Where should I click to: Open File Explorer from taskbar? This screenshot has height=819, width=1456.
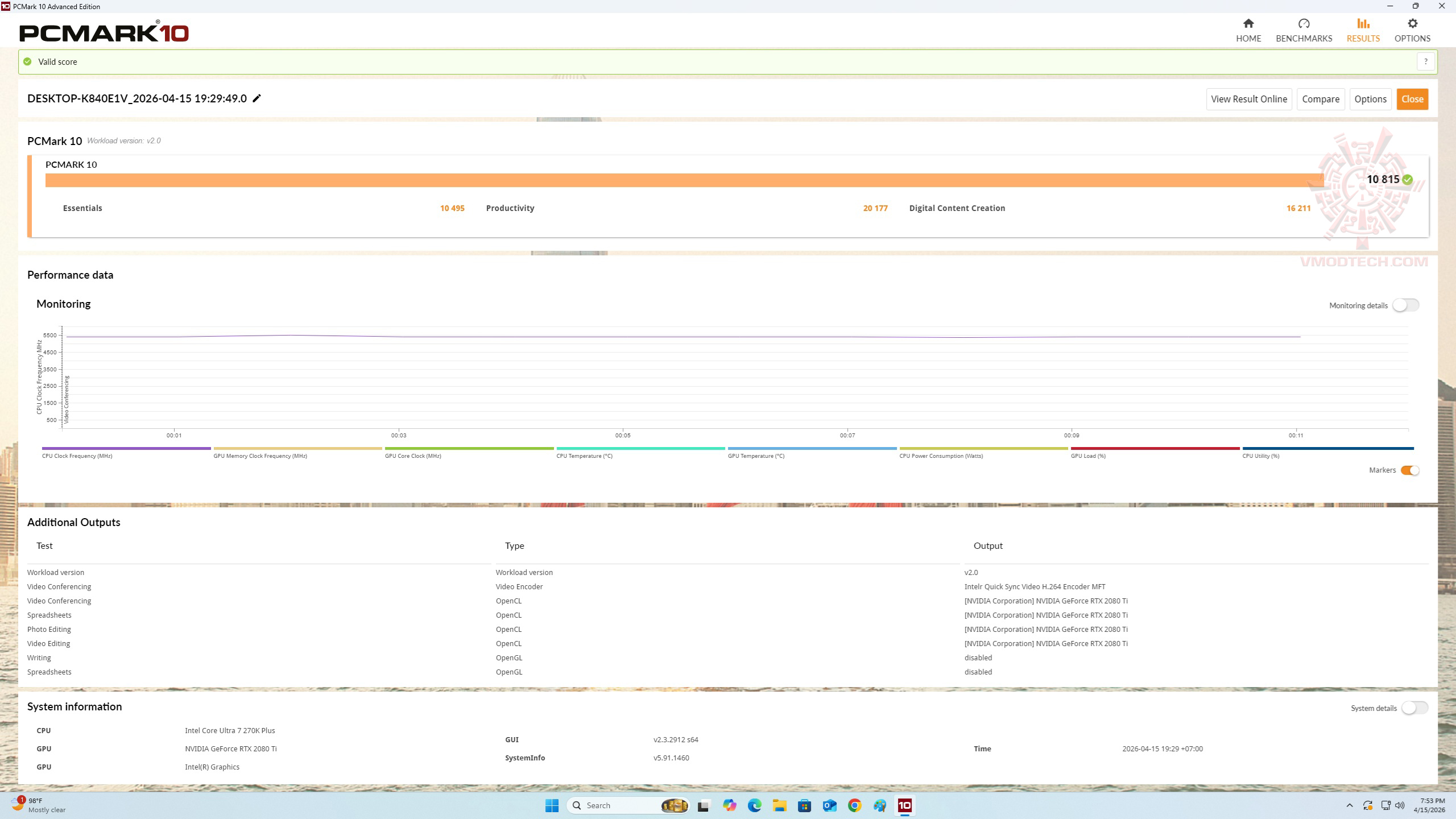tap(779, 805)
